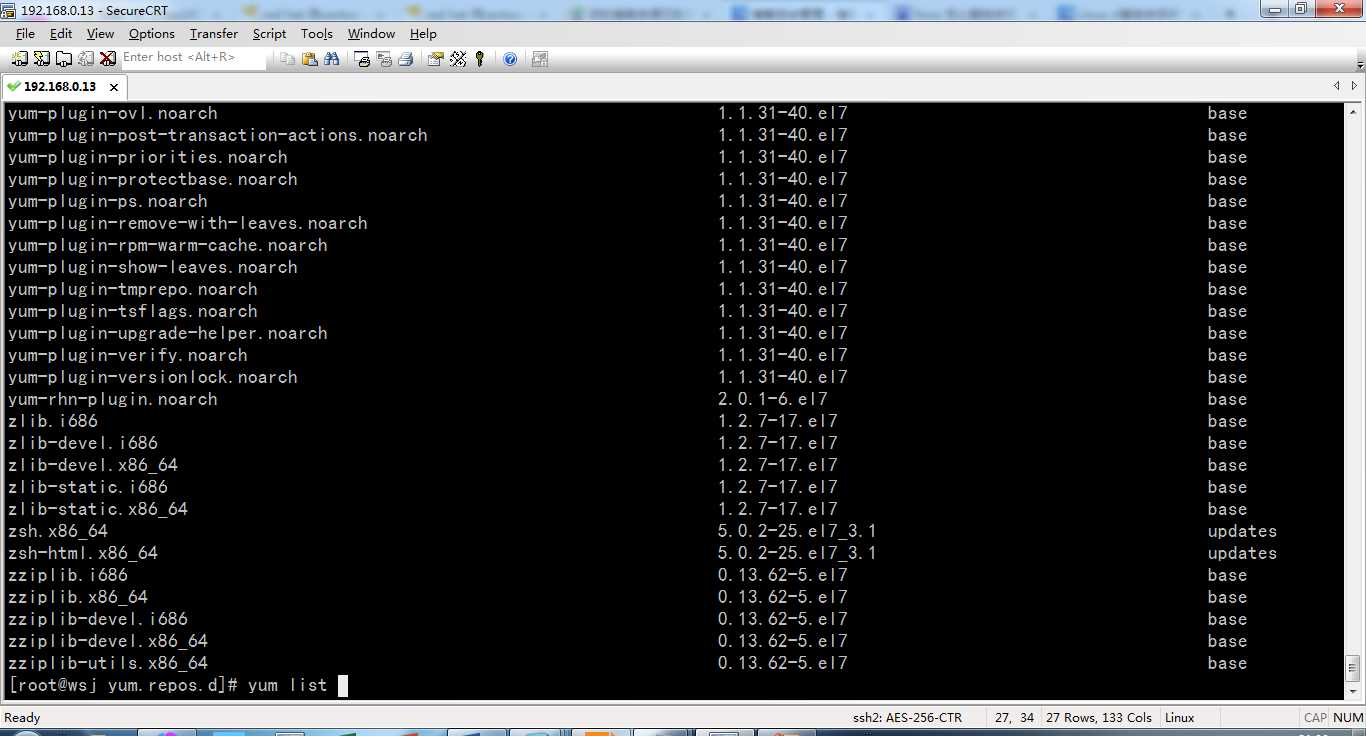
Task: Click the printer icon in the toolbar
Action: click(406, 59)
